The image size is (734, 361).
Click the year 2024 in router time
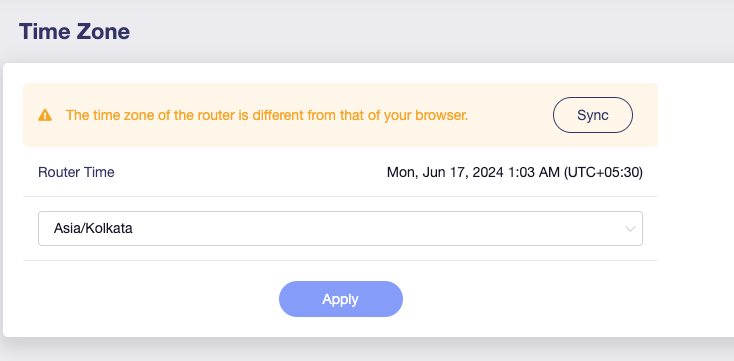pos(488,173)
